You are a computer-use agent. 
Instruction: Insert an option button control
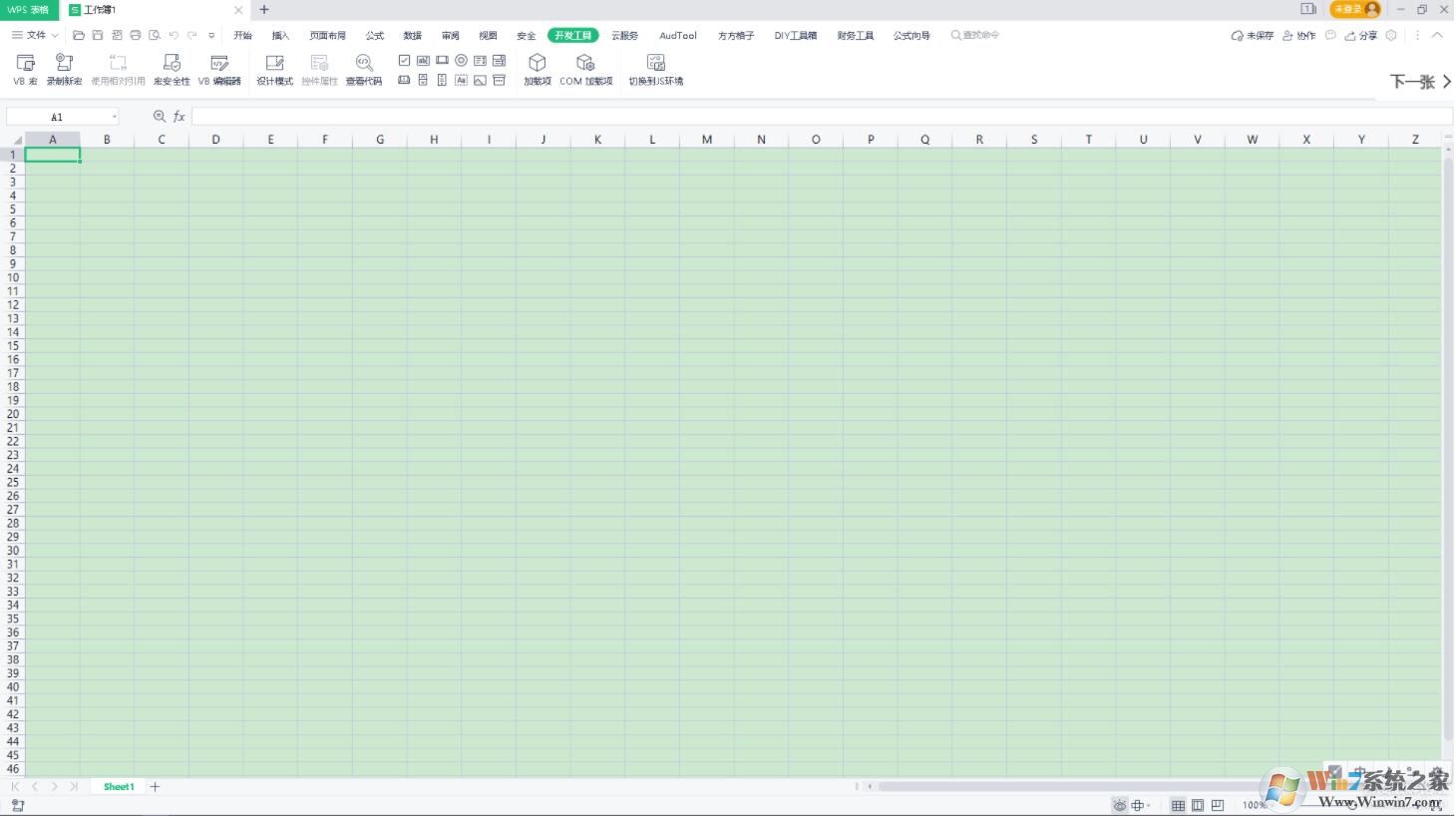pyautogui.click(x=461, y=61)
